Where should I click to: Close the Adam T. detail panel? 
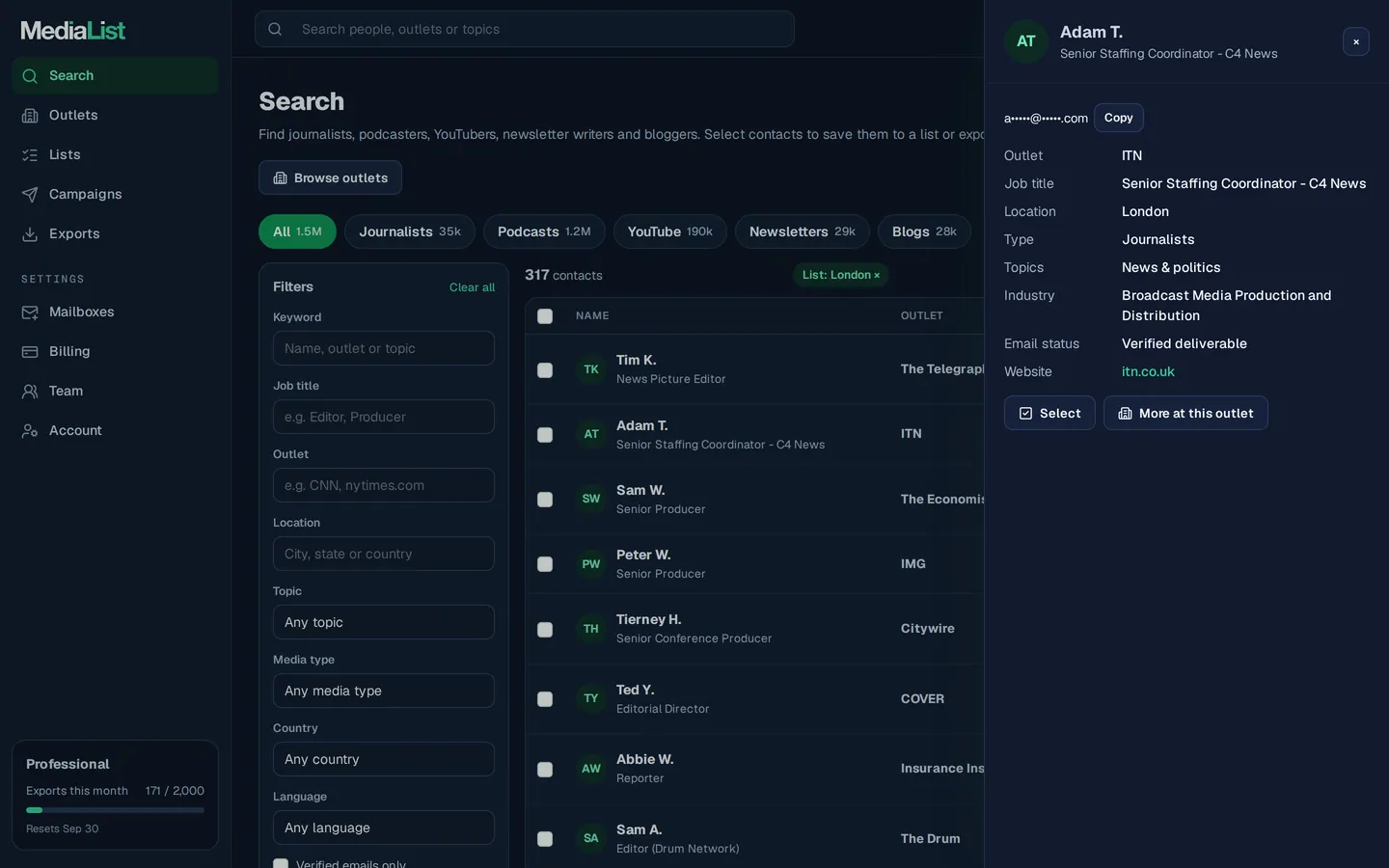coord(1356,41)
